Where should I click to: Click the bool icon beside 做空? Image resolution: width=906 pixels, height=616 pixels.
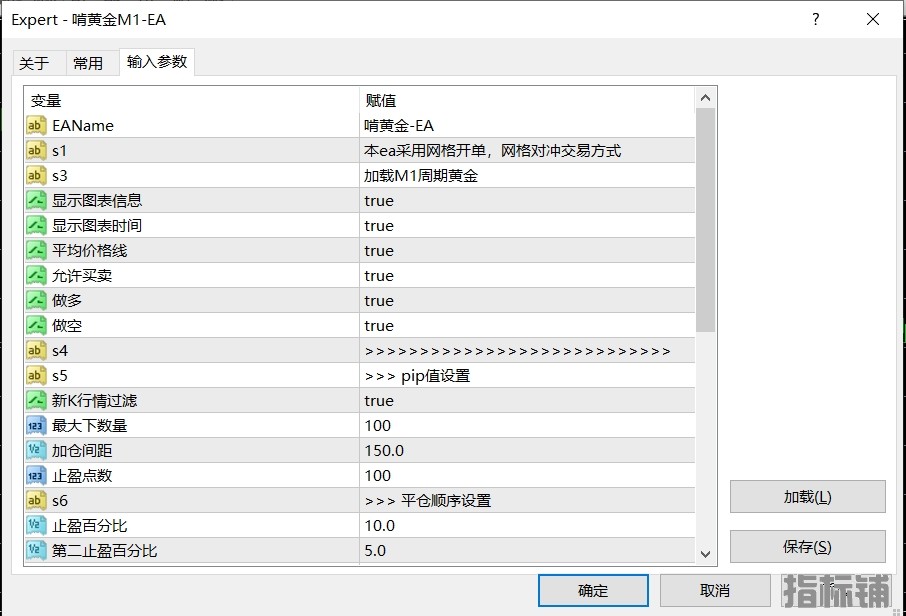pyautogui.click(x=36, y=325)
